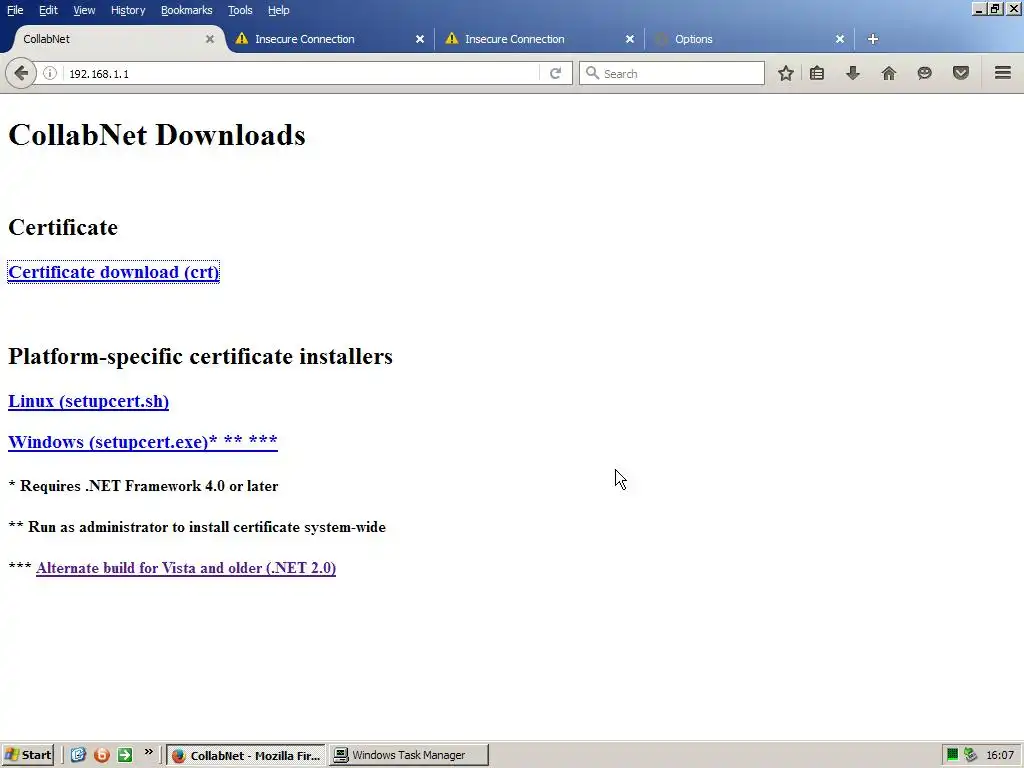Image resolution: width=1024 pixels, height=768 pixels.
Task: Show site information via the info icon
Action: coord(50,73)
